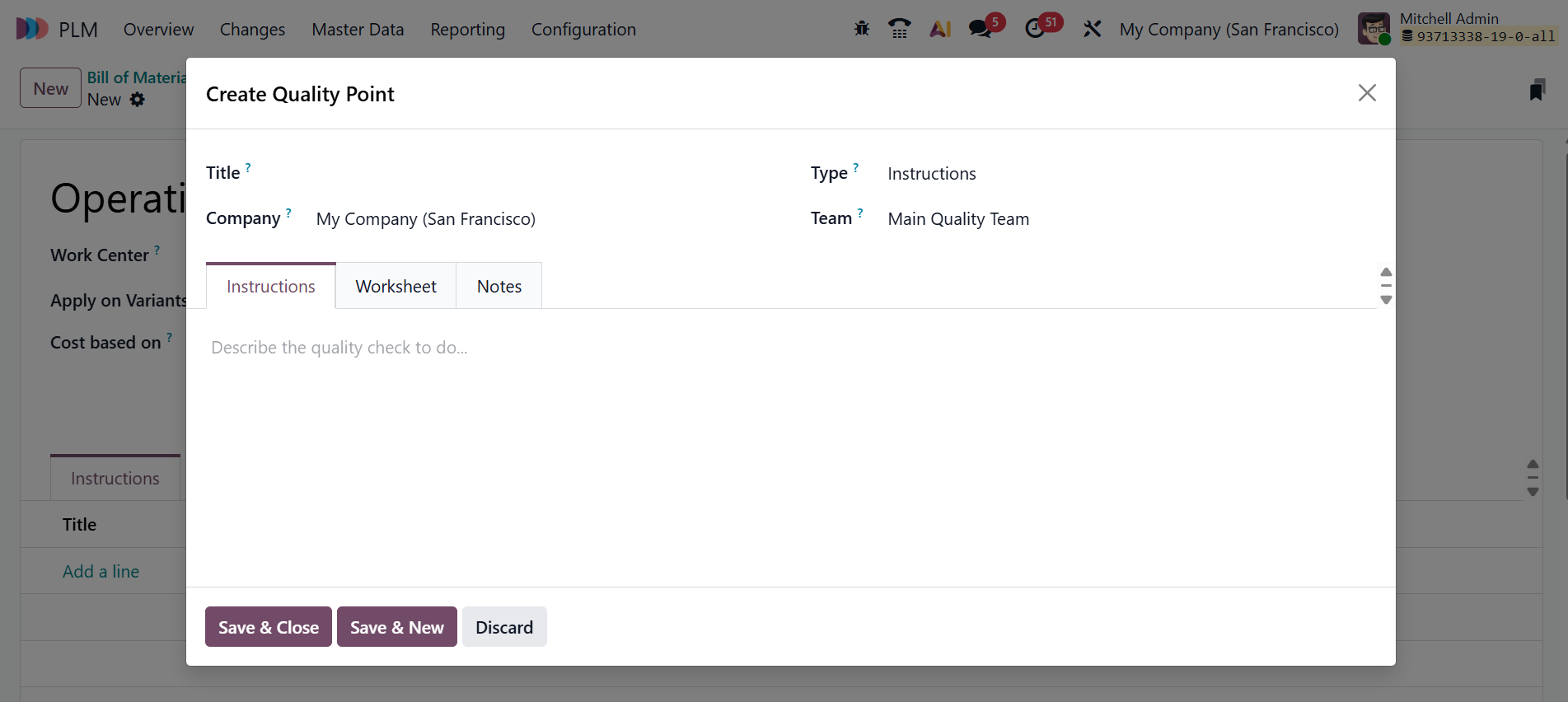Viewport: 1568px width, 702px height.
Task: Open the Changes menu
Action: (x=252, y=29)
